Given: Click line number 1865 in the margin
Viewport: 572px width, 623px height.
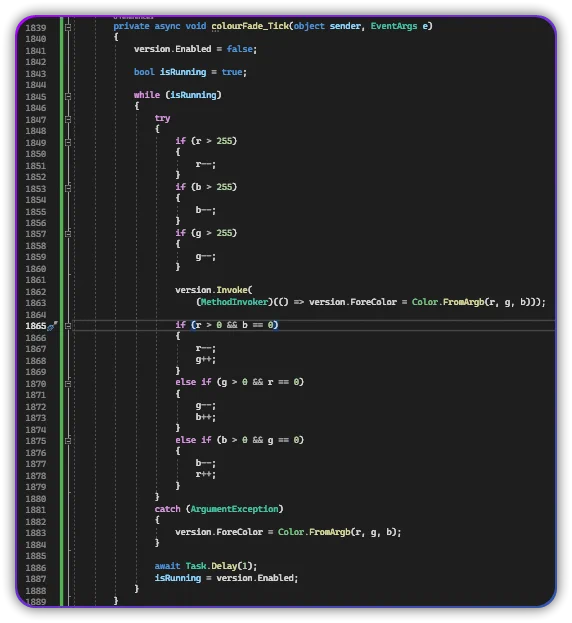Looking at the screenshot, I should [36, 326].
